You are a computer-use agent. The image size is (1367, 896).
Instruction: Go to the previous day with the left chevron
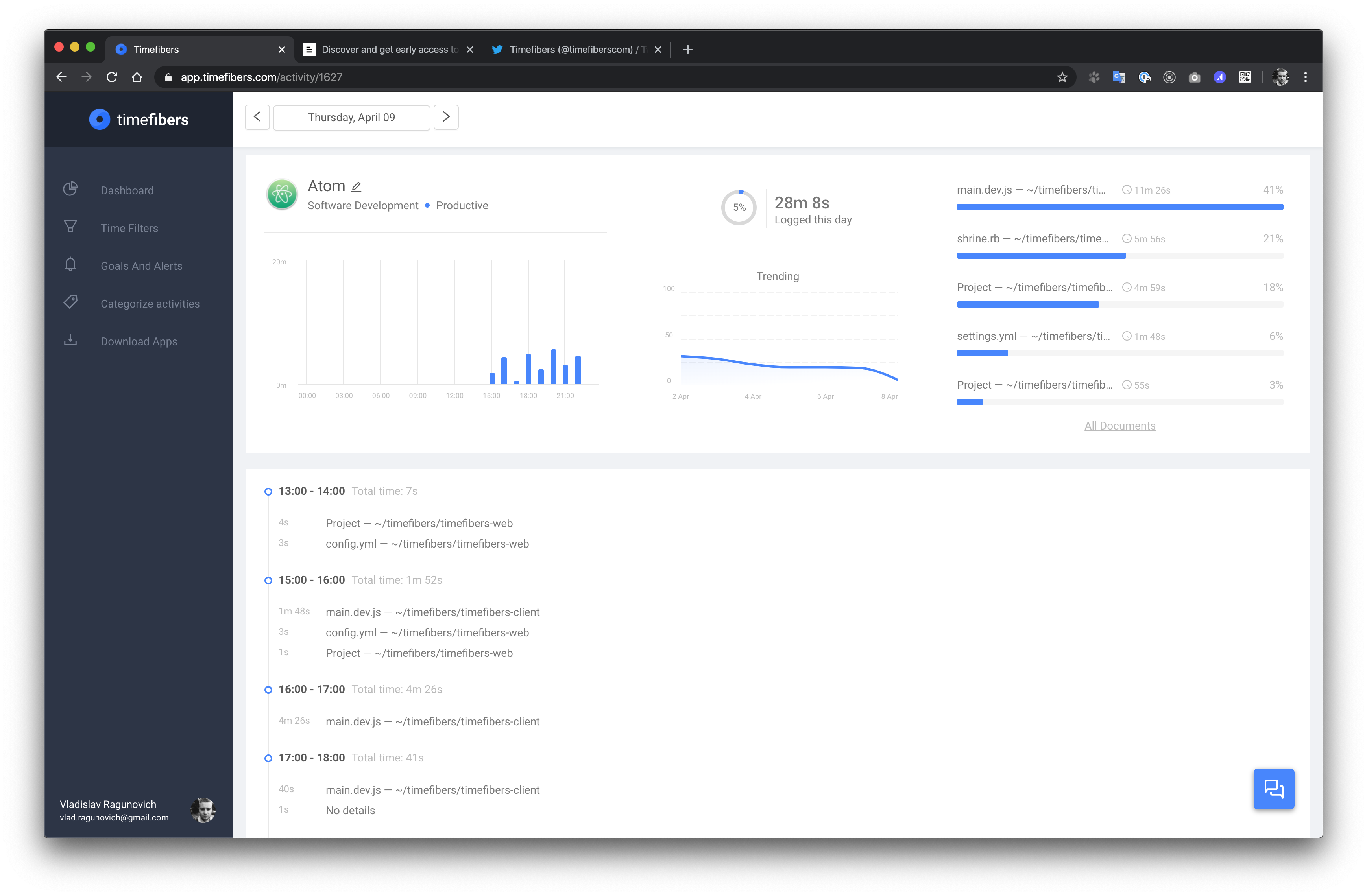click(x=257, y=117)
